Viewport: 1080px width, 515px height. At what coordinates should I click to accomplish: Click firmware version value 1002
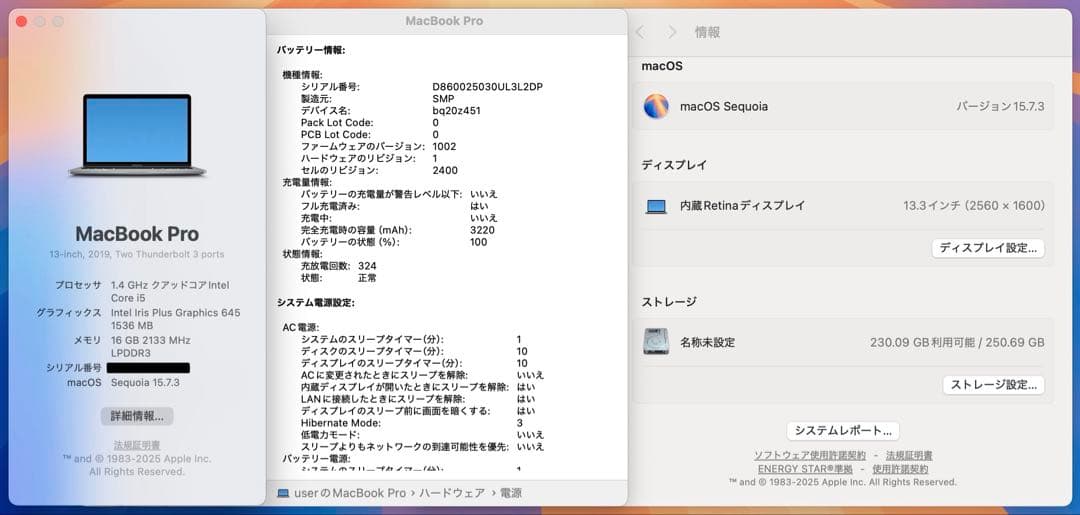(444, 147)
